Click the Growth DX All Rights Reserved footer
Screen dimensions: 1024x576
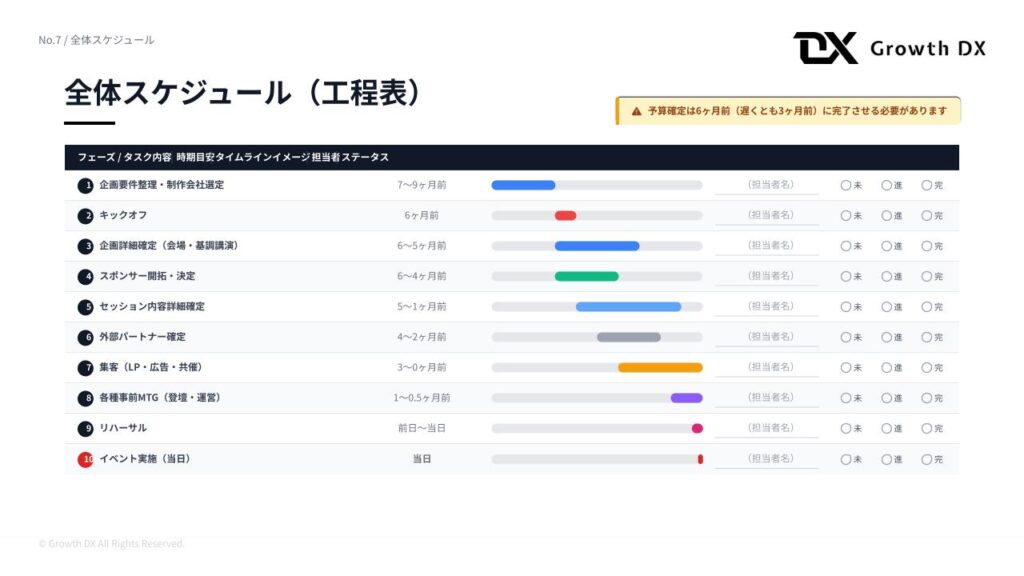(x=111, y=543)
